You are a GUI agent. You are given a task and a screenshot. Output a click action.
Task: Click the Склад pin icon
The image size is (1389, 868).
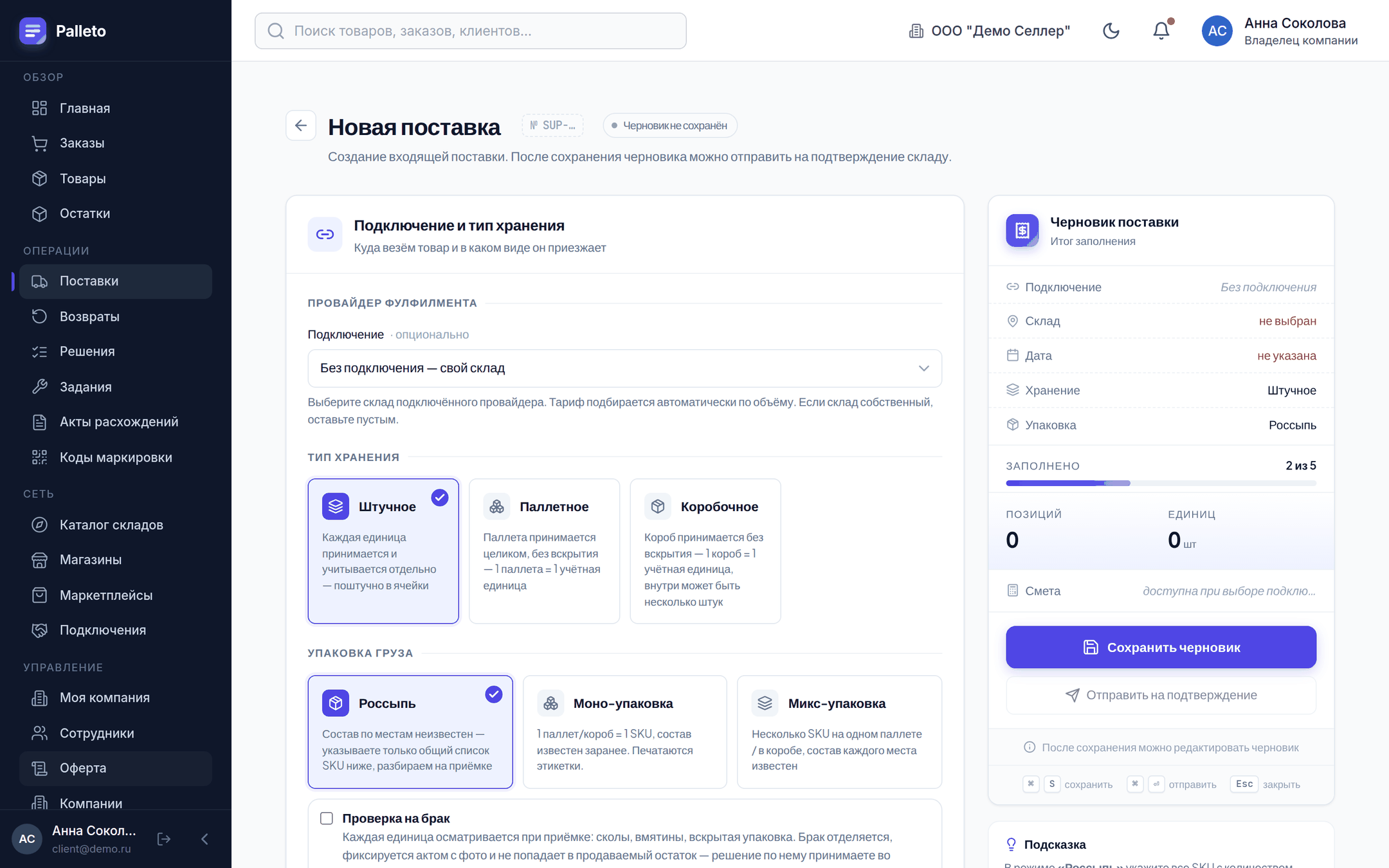tap(1013, 321)
